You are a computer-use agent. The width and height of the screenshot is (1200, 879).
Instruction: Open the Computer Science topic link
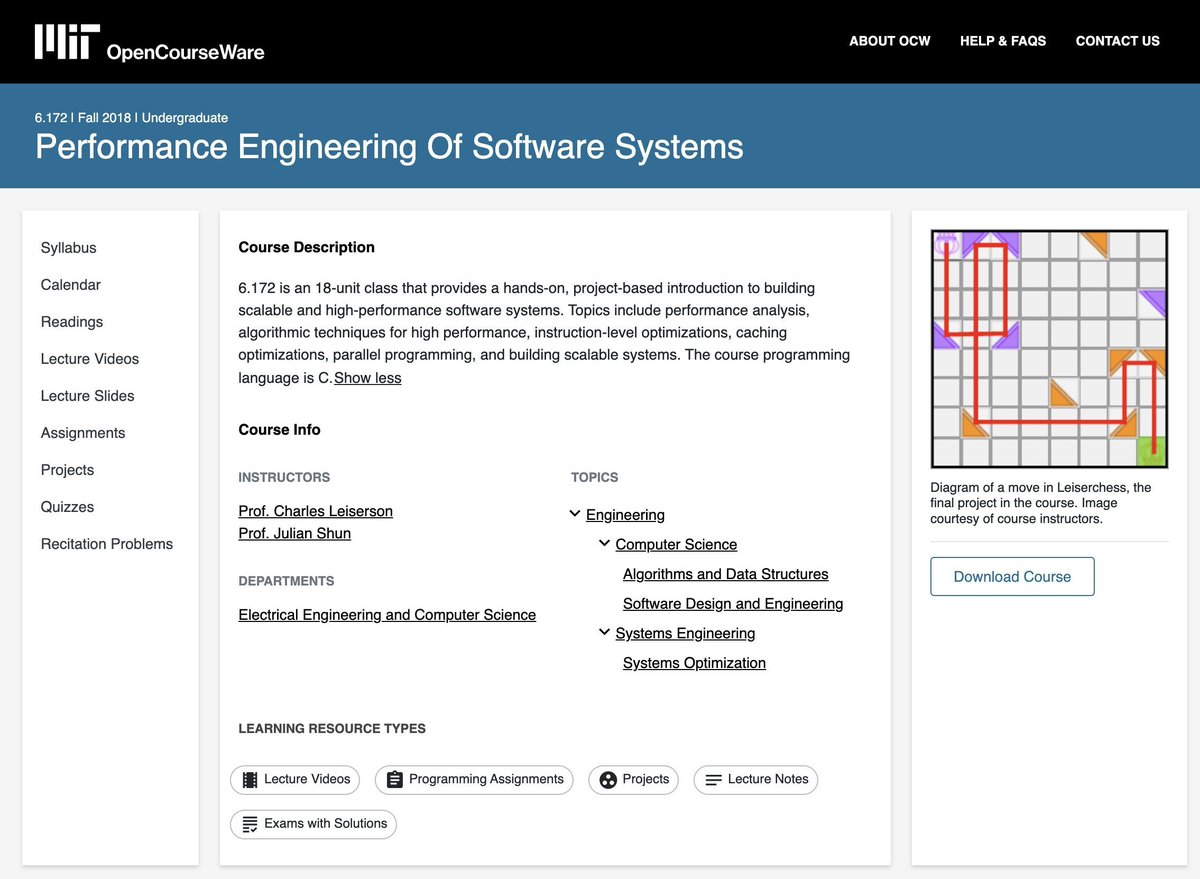click(676, 544)
